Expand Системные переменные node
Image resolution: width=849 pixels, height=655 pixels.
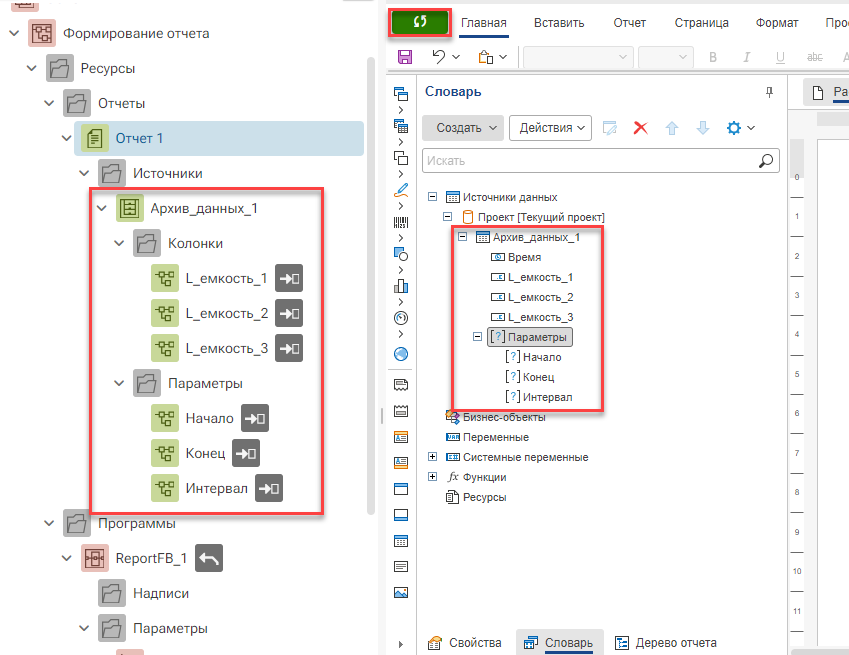tap(432, 457)
